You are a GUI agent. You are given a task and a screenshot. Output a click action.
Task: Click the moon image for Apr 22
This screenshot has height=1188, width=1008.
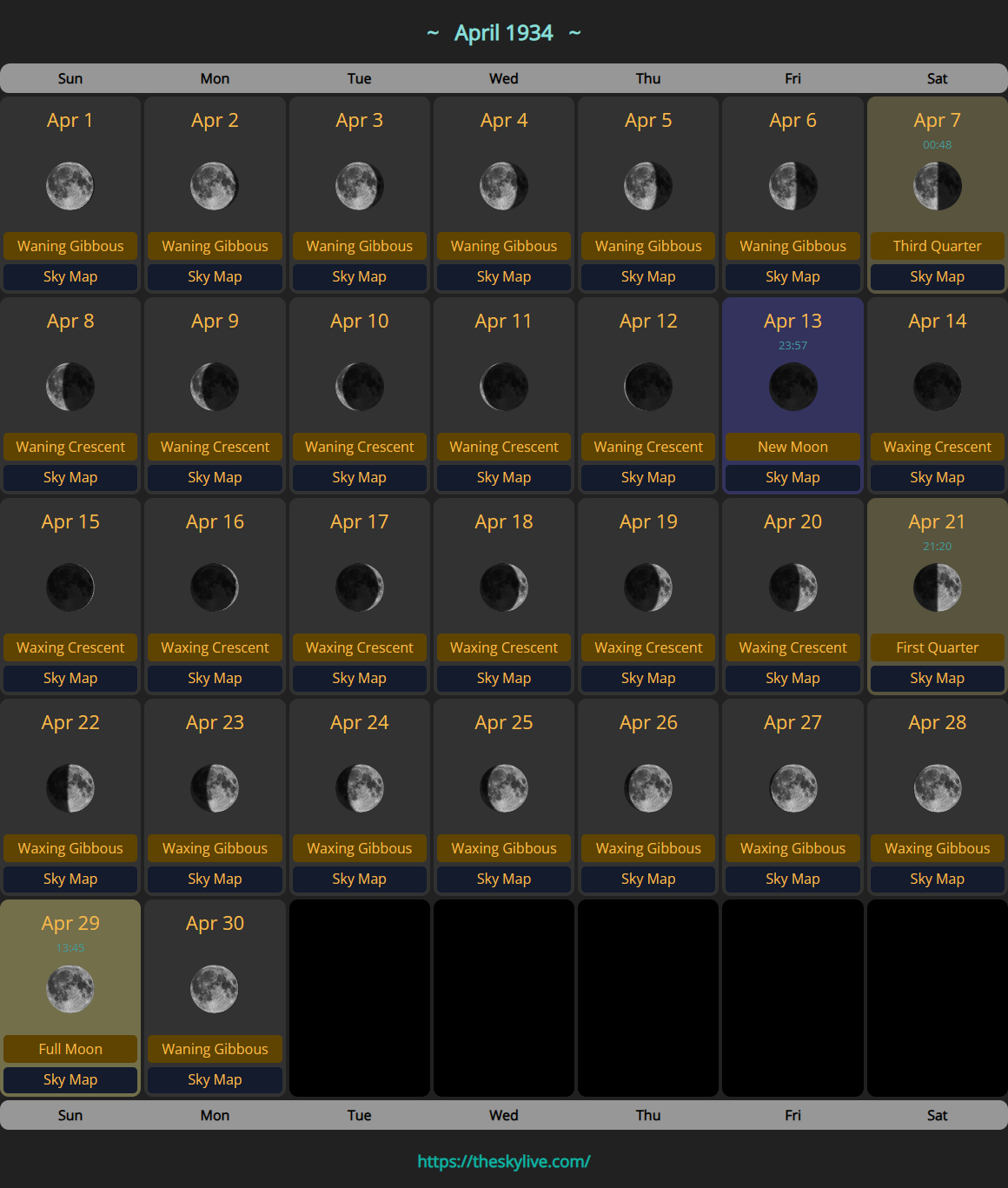(x=70, y=788)
